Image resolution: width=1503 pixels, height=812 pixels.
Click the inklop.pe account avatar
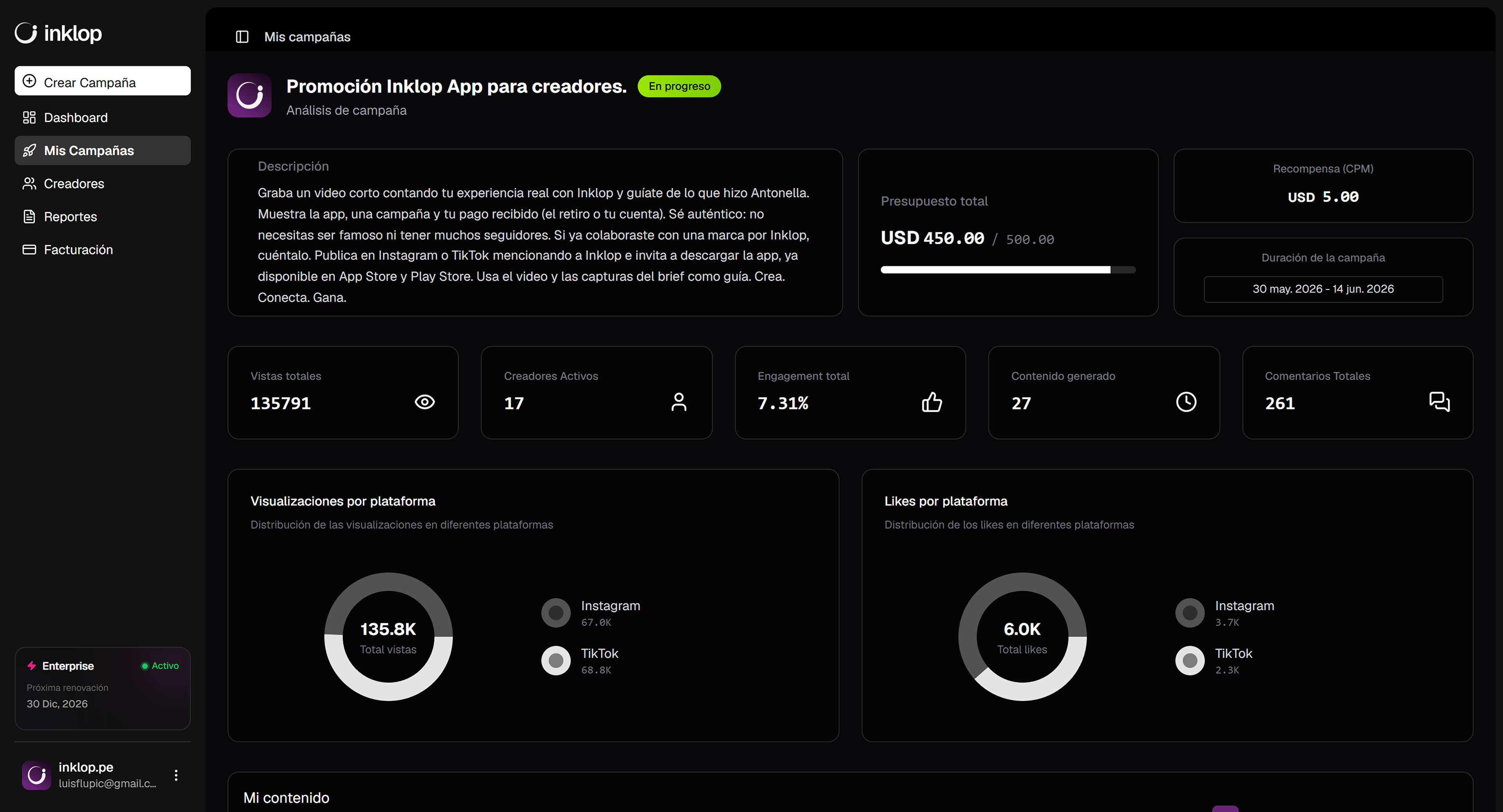[x=37, y=775]
